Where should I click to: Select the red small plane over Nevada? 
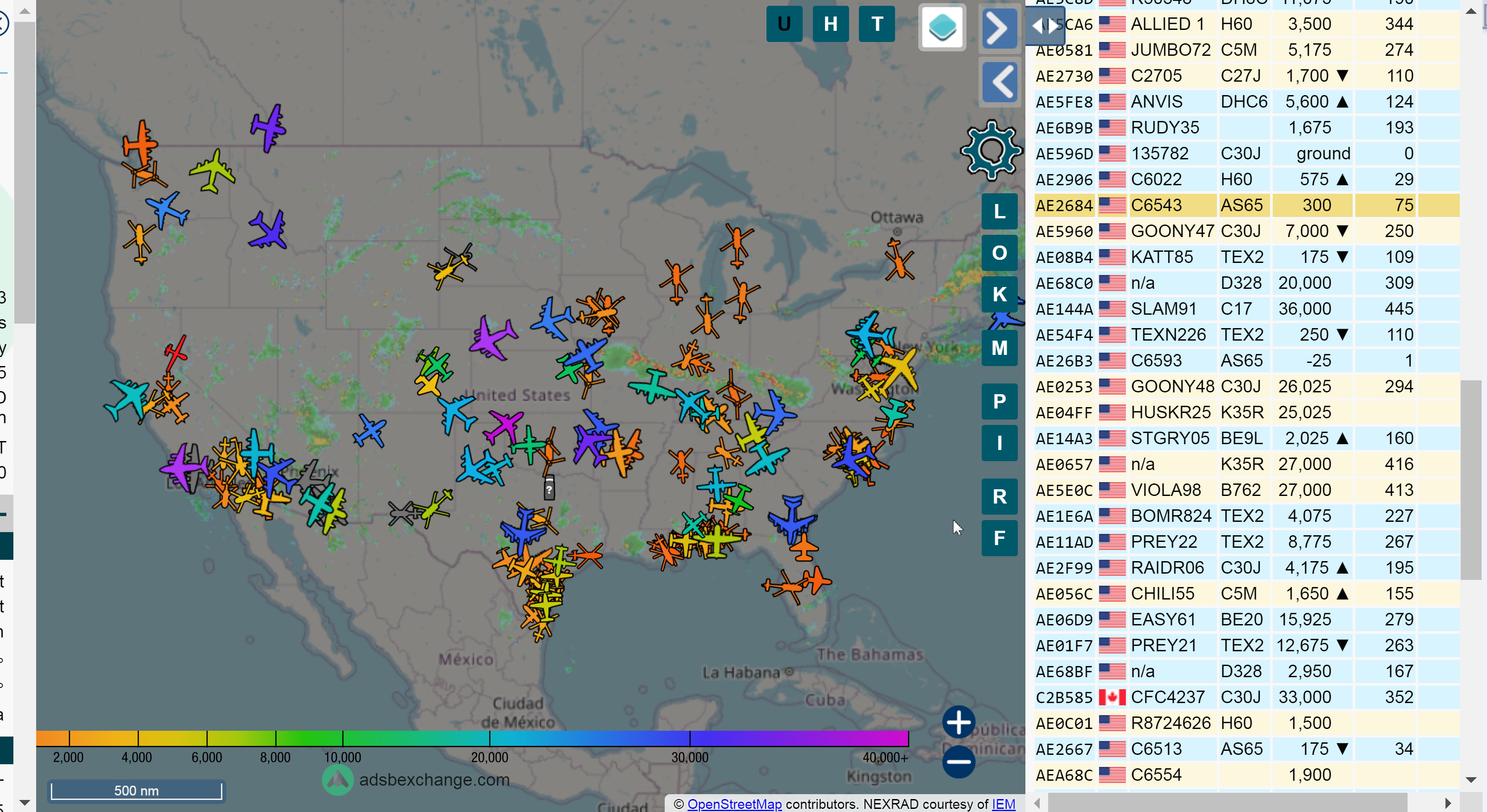(175, 352)
